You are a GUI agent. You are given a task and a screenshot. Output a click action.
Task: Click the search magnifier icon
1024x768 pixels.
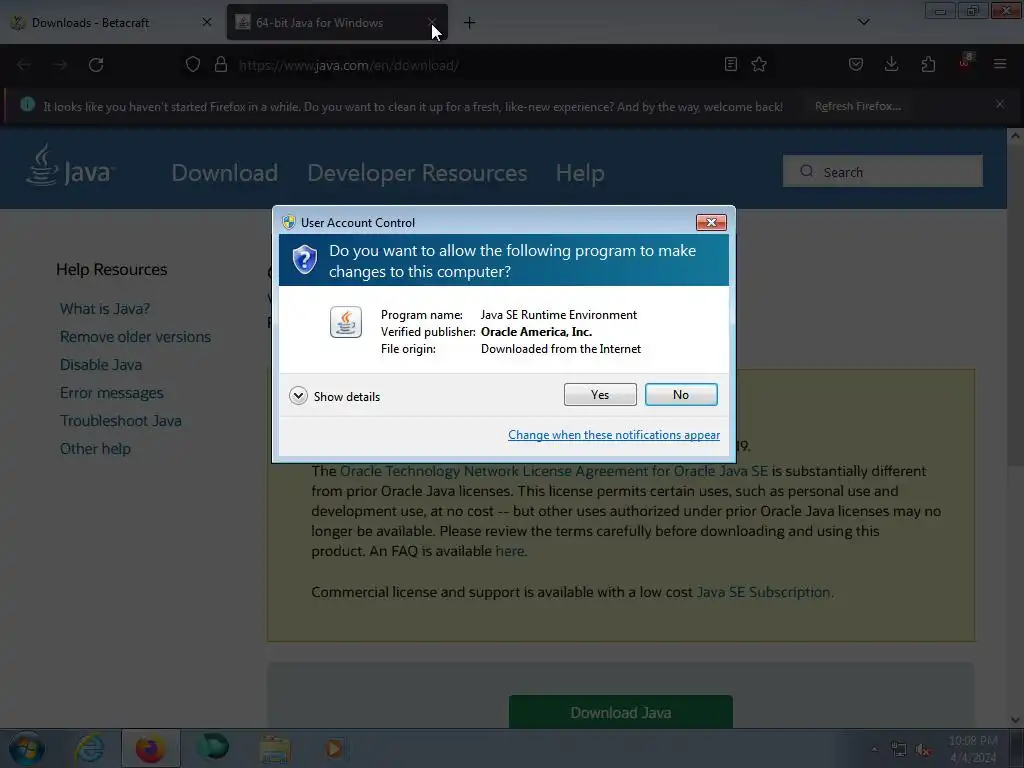[x=807, y=171]
